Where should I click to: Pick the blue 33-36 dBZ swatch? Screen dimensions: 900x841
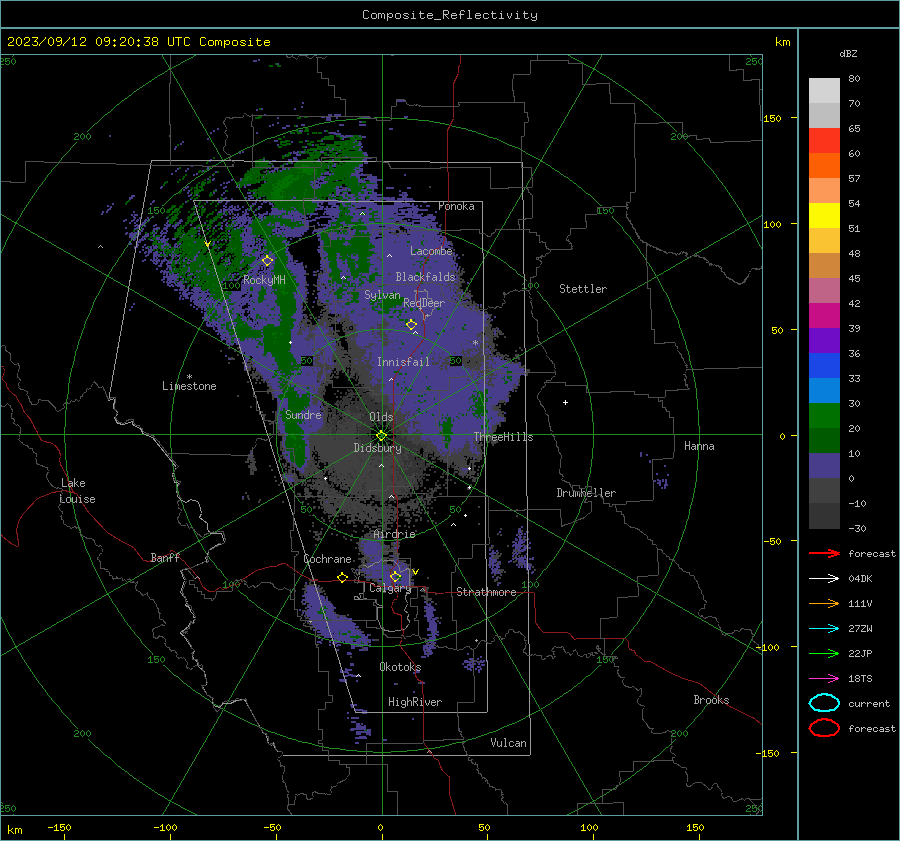tap(824, 366)
